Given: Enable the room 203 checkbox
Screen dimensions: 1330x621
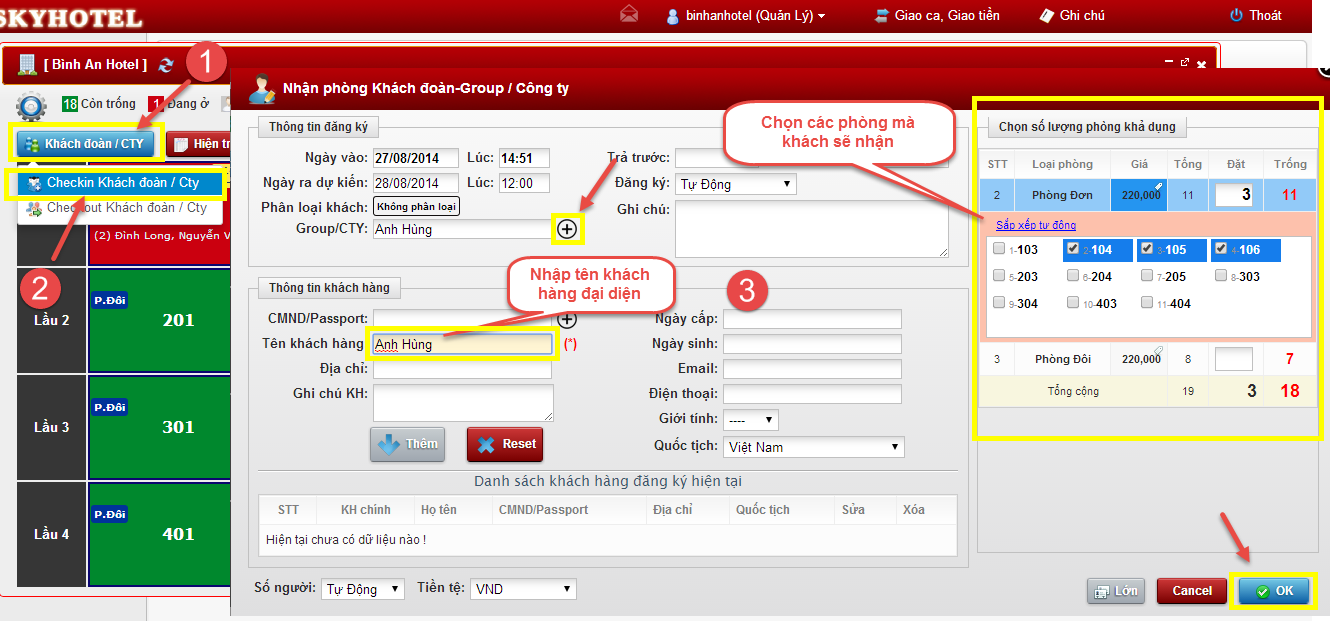Looking at the screenshot, I should point(1000,276).
